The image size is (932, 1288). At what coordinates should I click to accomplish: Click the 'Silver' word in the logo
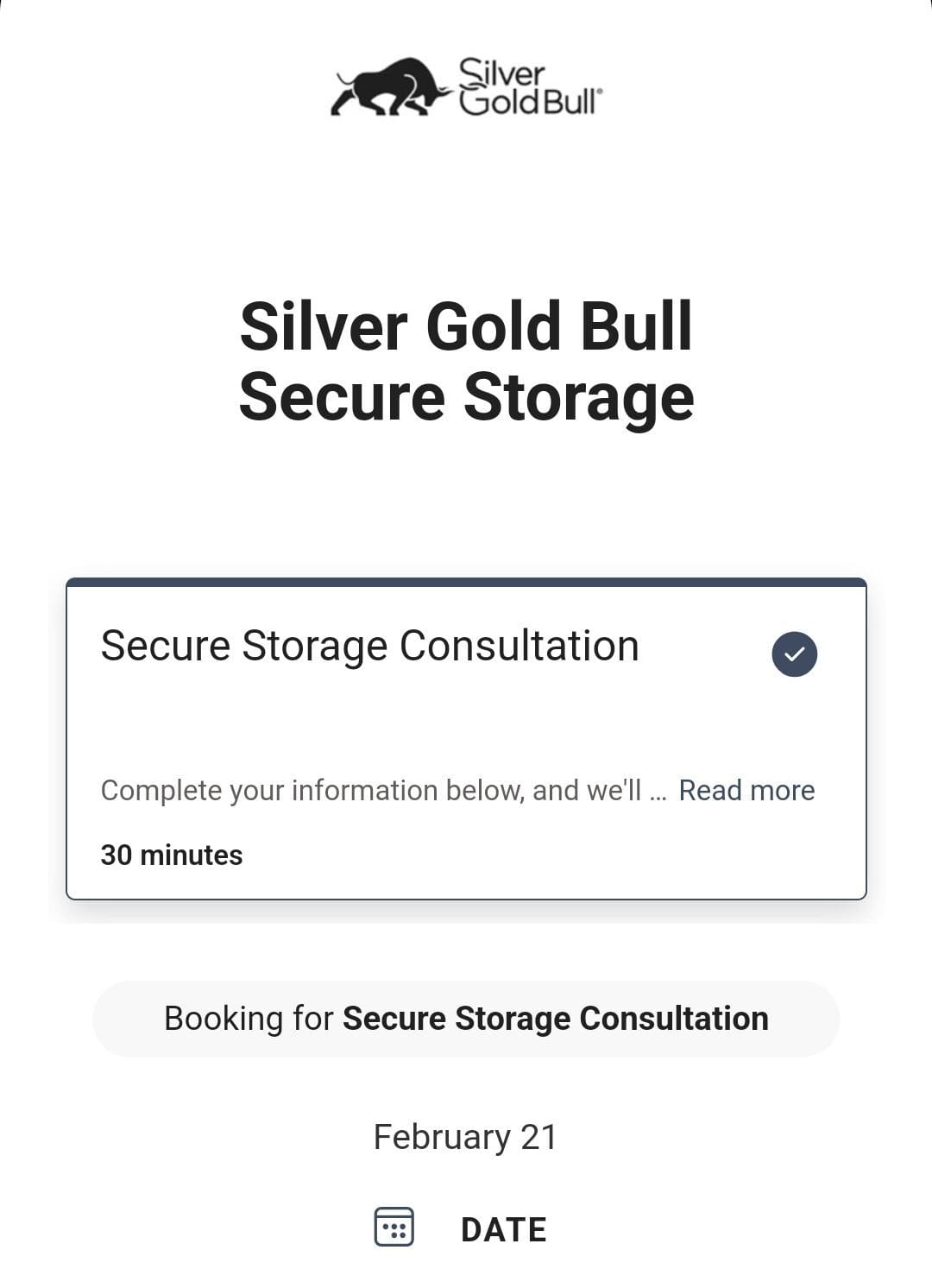coord(501,73)
